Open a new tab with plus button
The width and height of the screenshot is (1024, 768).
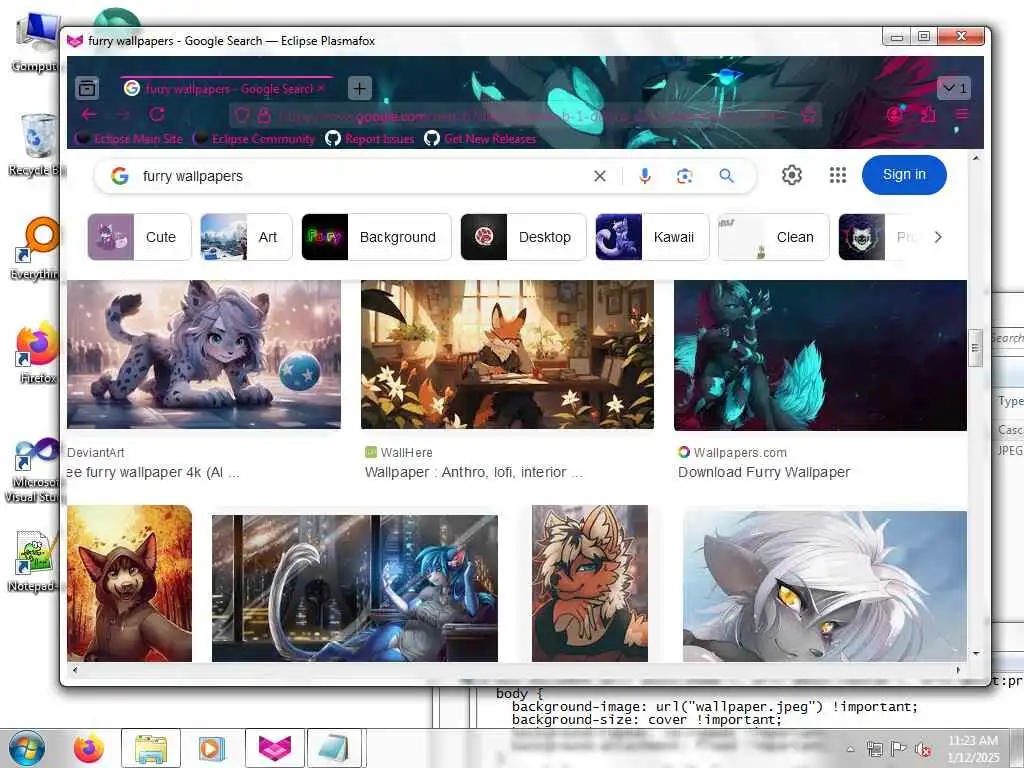coord(359,88)
